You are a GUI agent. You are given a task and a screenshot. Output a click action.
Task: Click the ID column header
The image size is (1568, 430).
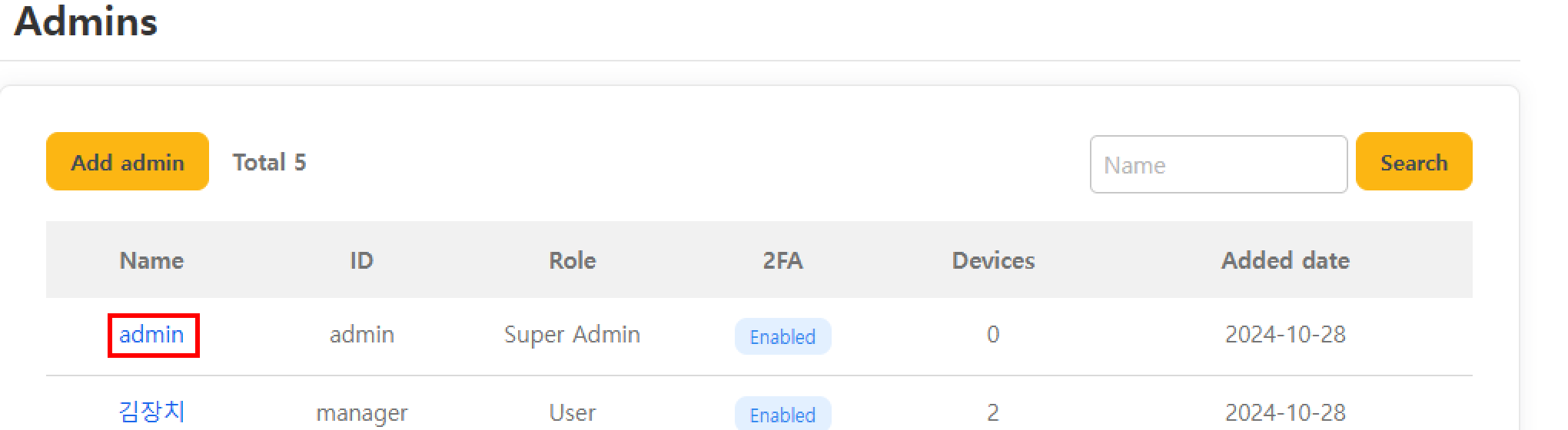point(361,260)
